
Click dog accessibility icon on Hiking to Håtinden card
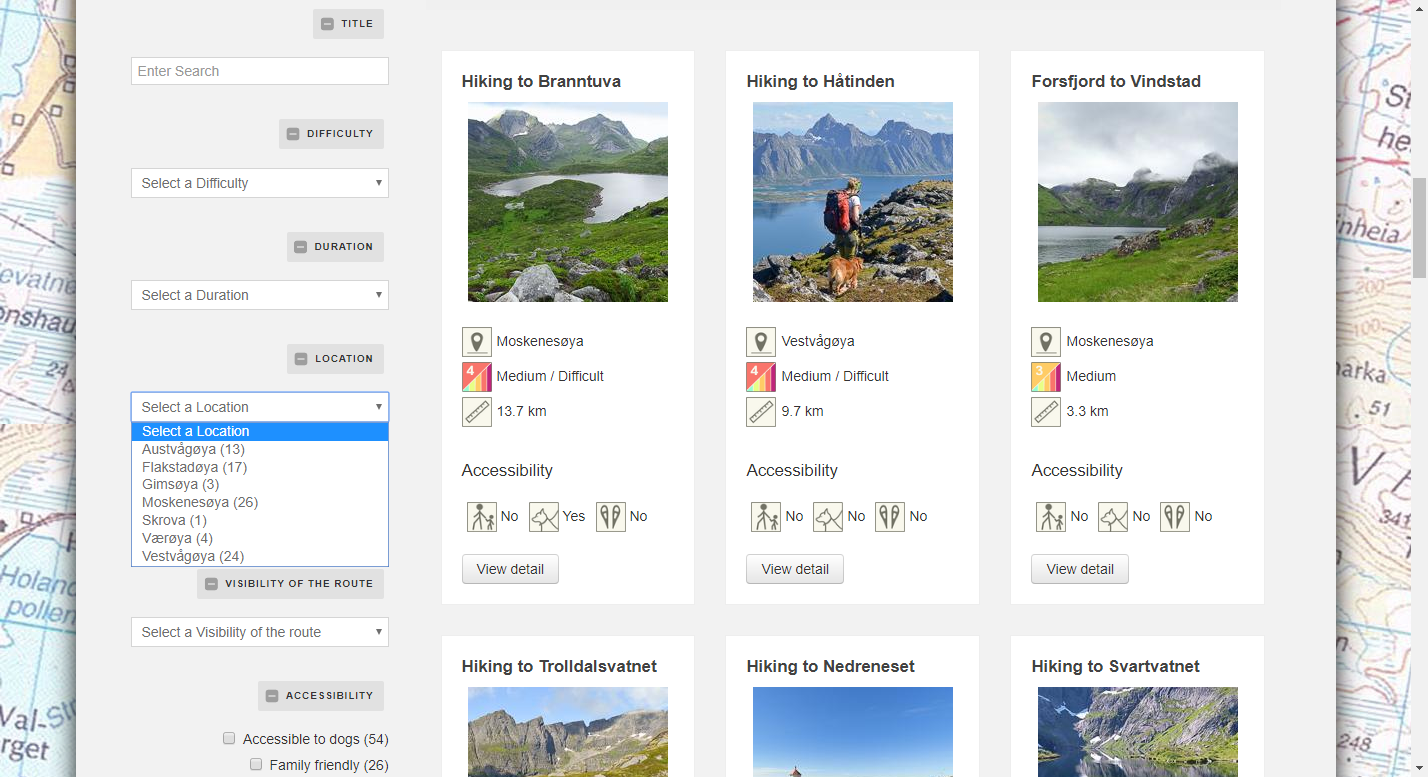point(828,517)
